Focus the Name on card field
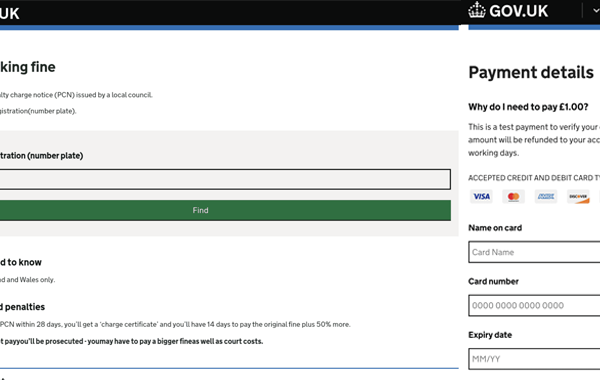This screenshot has width=600, height=380. (x=534, y=252)
